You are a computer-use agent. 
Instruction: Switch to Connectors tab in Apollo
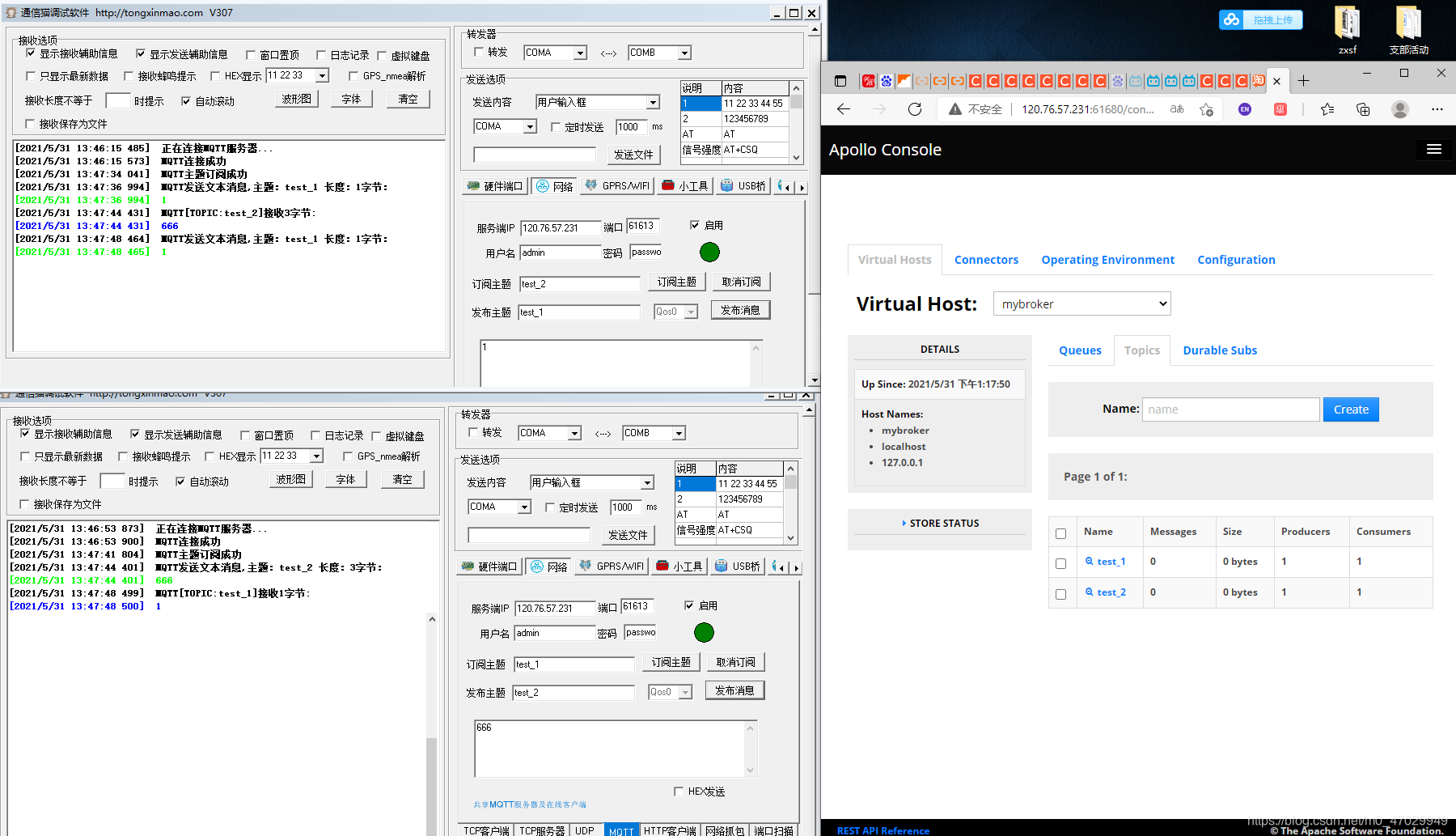tap(986, 260)
